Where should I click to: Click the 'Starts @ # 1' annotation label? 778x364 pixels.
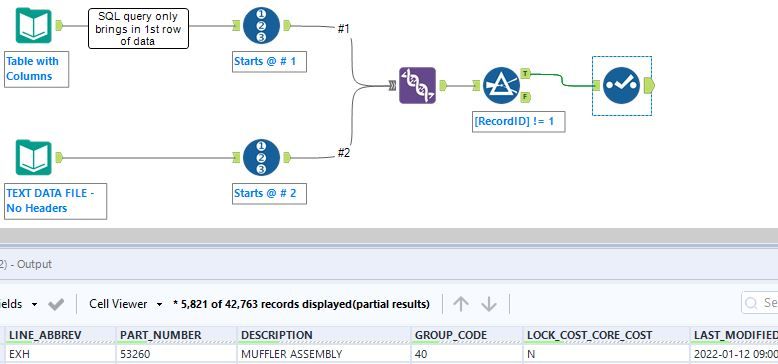pos(269,62)
